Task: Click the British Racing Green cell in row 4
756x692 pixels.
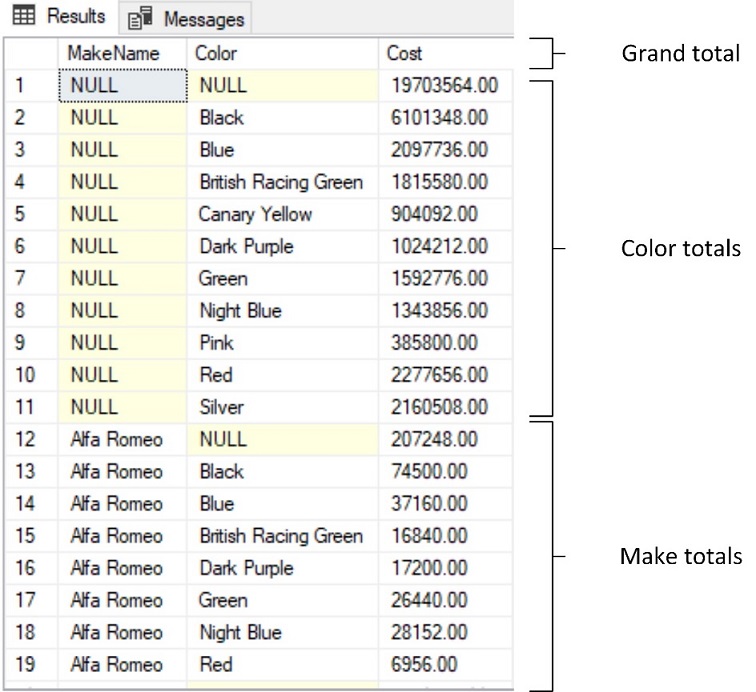Action: pyautogui.click(x=281, y=182)
